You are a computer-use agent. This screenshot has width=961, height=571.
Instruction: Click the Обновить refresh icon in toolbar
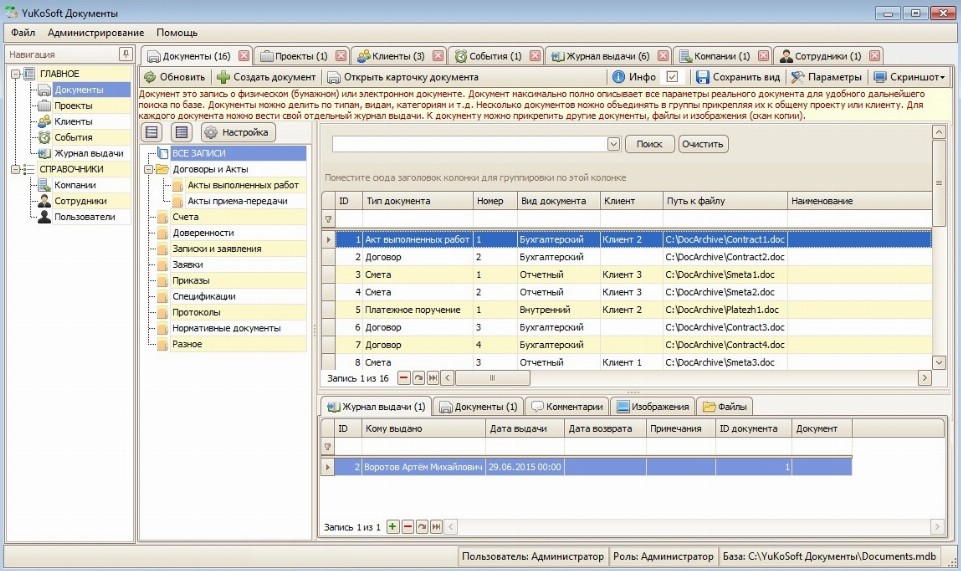[x=150, y=77]
